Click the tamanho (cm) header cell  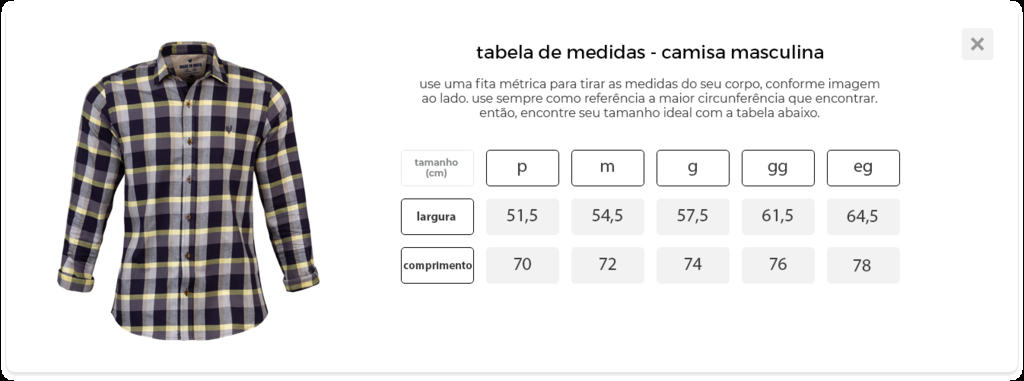coord(437,168)
